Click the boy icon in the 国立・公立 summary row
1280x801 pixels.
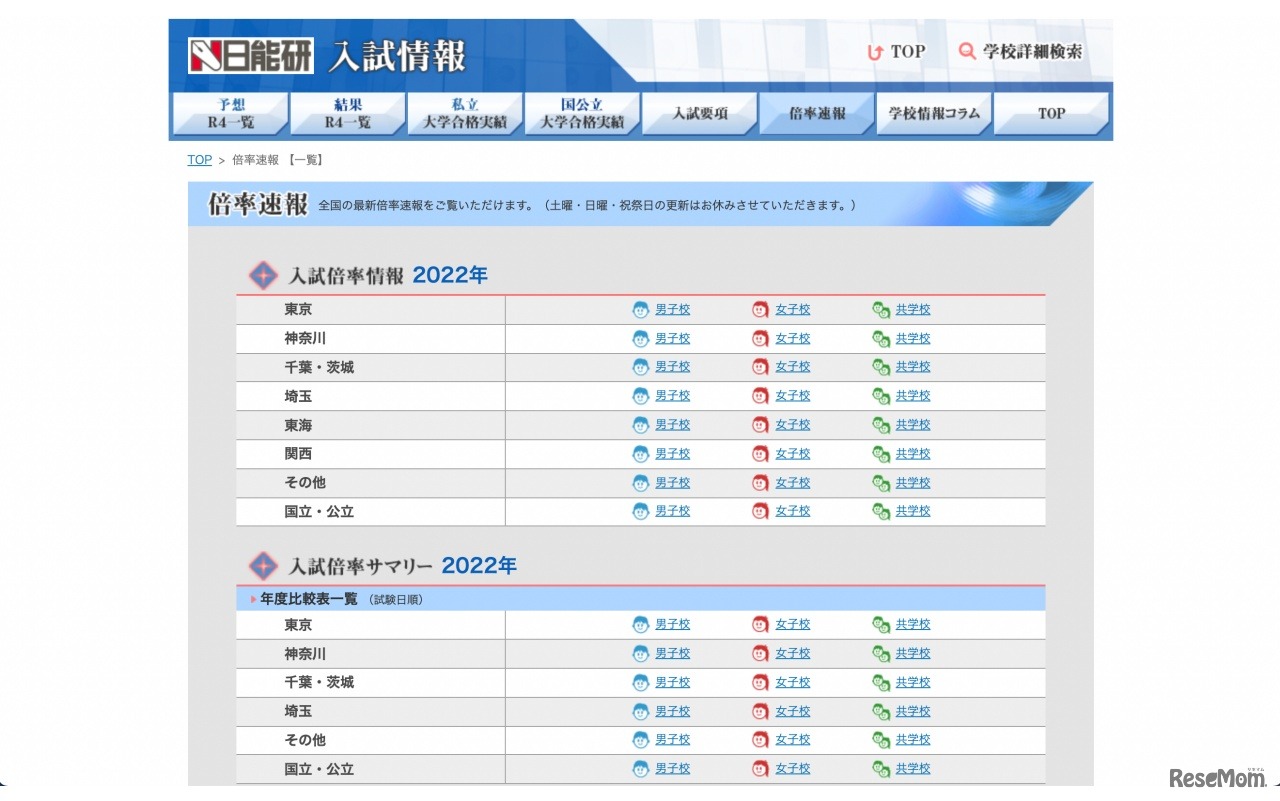pyautogui.click(x=640, y=768)
